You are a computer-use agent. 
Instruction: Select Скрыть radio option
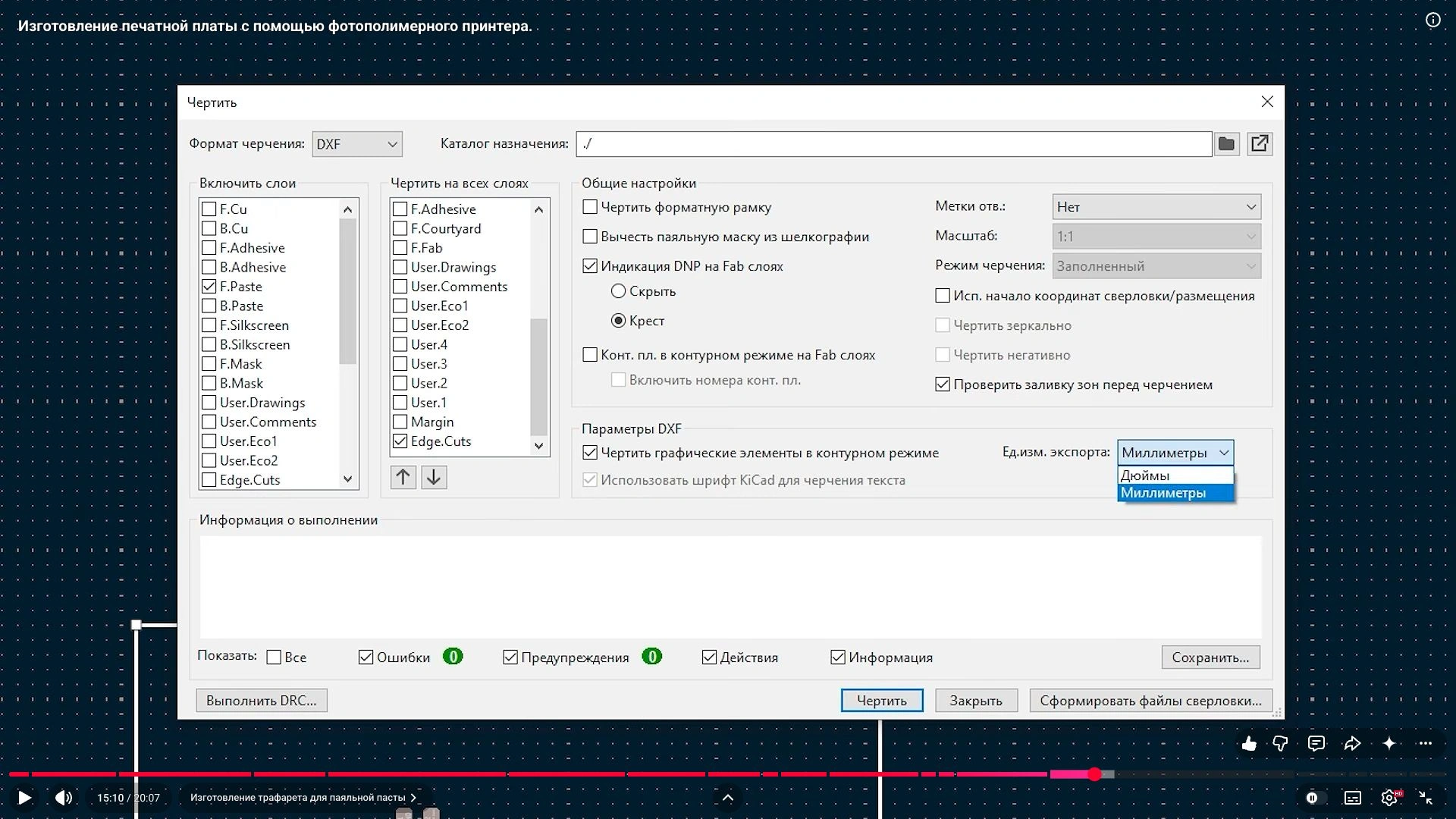tap(619, 291)
